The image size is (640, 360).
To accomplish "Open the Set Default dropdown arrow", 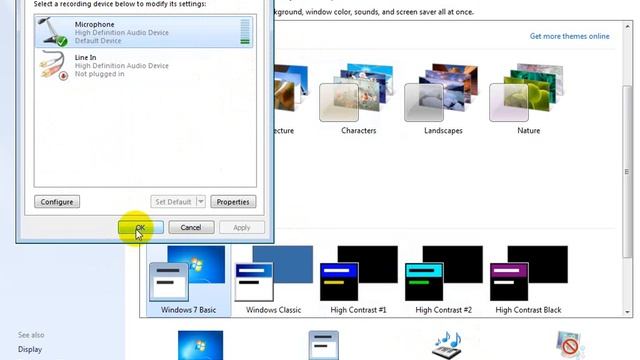I will (201, 202).
